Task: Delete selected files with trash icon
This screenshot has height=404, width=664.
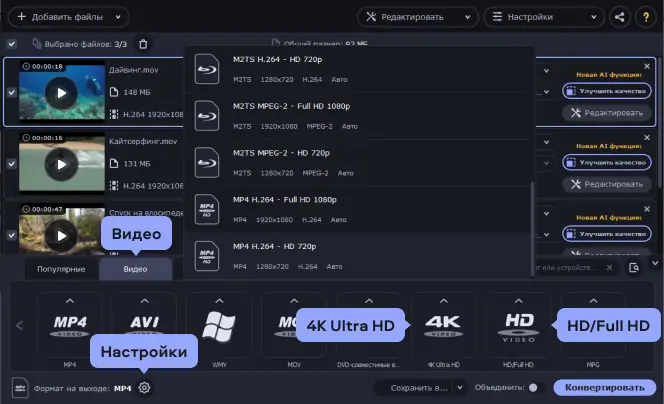Action: [143, 44]
